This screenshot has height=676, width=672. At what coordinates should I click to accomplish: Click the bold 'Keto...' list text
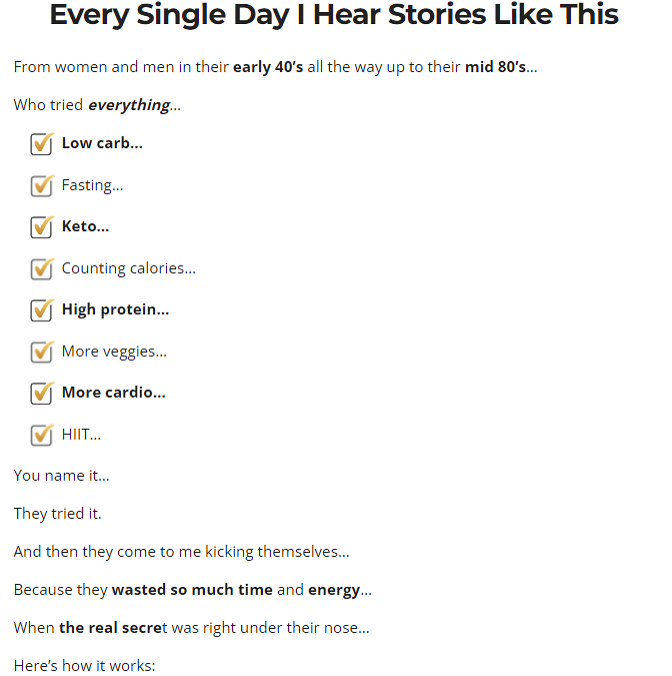coord(85,226)
